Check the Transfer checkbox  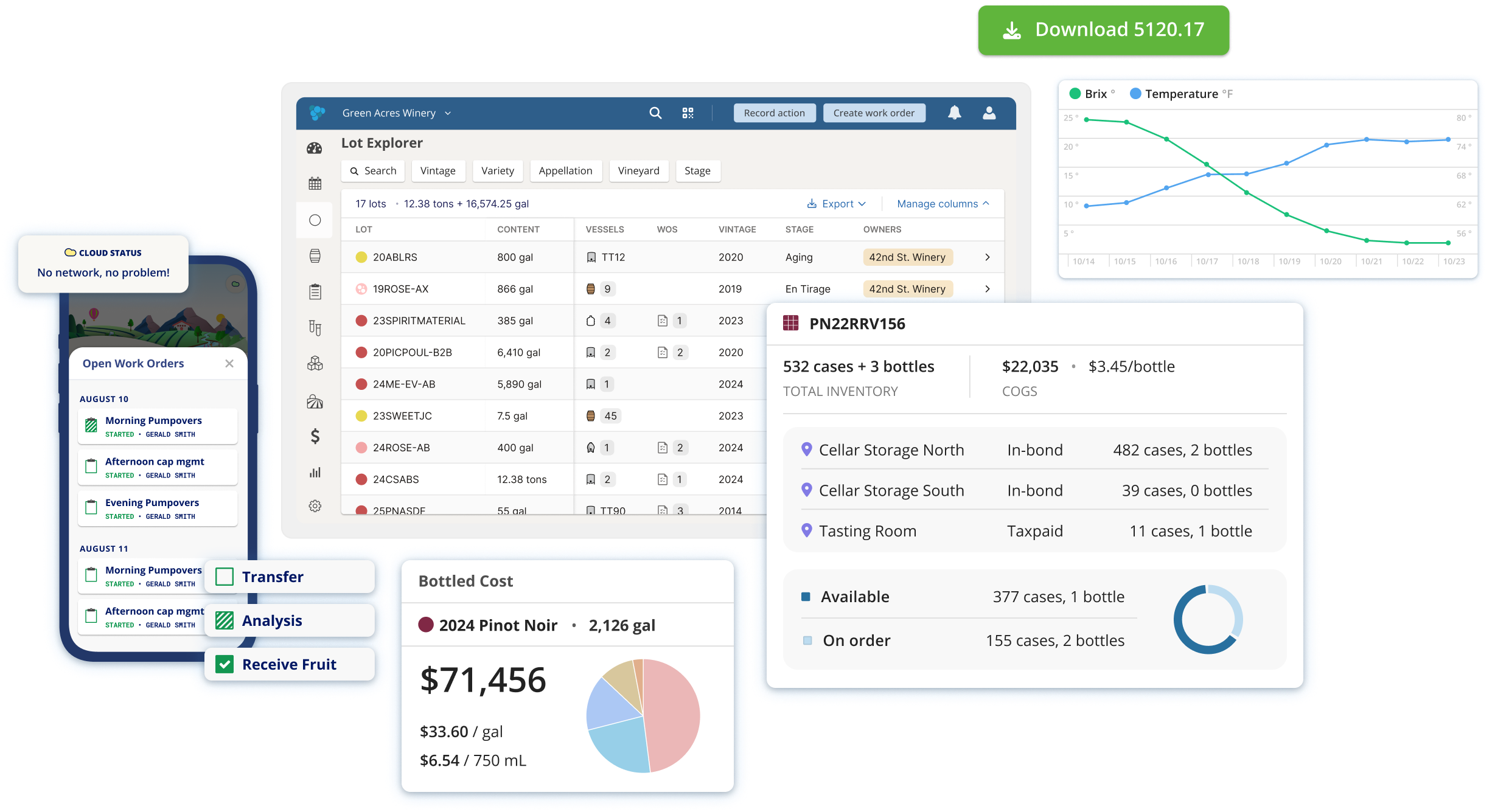[225, 577]
